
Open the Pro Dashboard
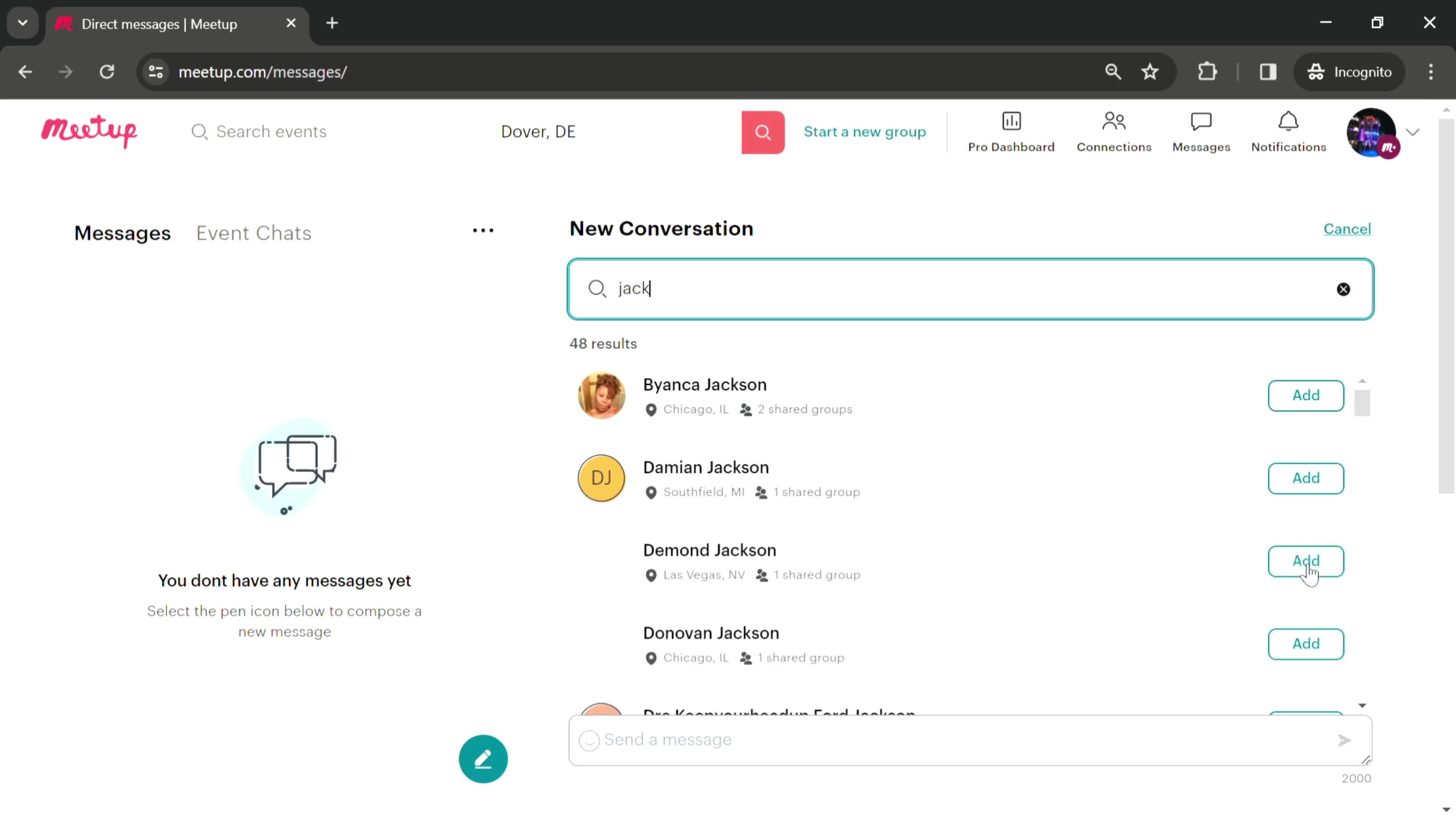[1011, 131]
